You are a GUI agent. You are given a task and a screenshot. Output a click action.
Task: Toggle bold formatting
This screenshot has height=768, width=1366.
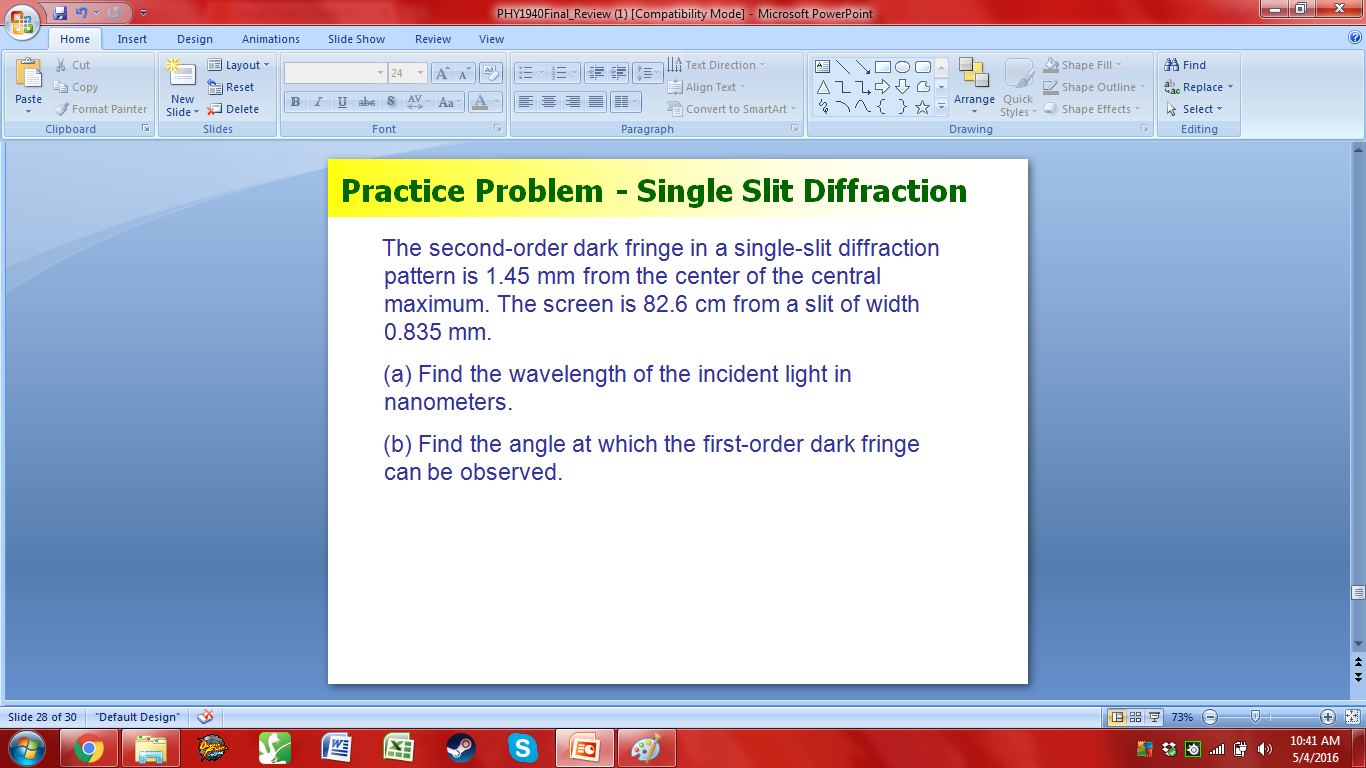pos(295,101)
